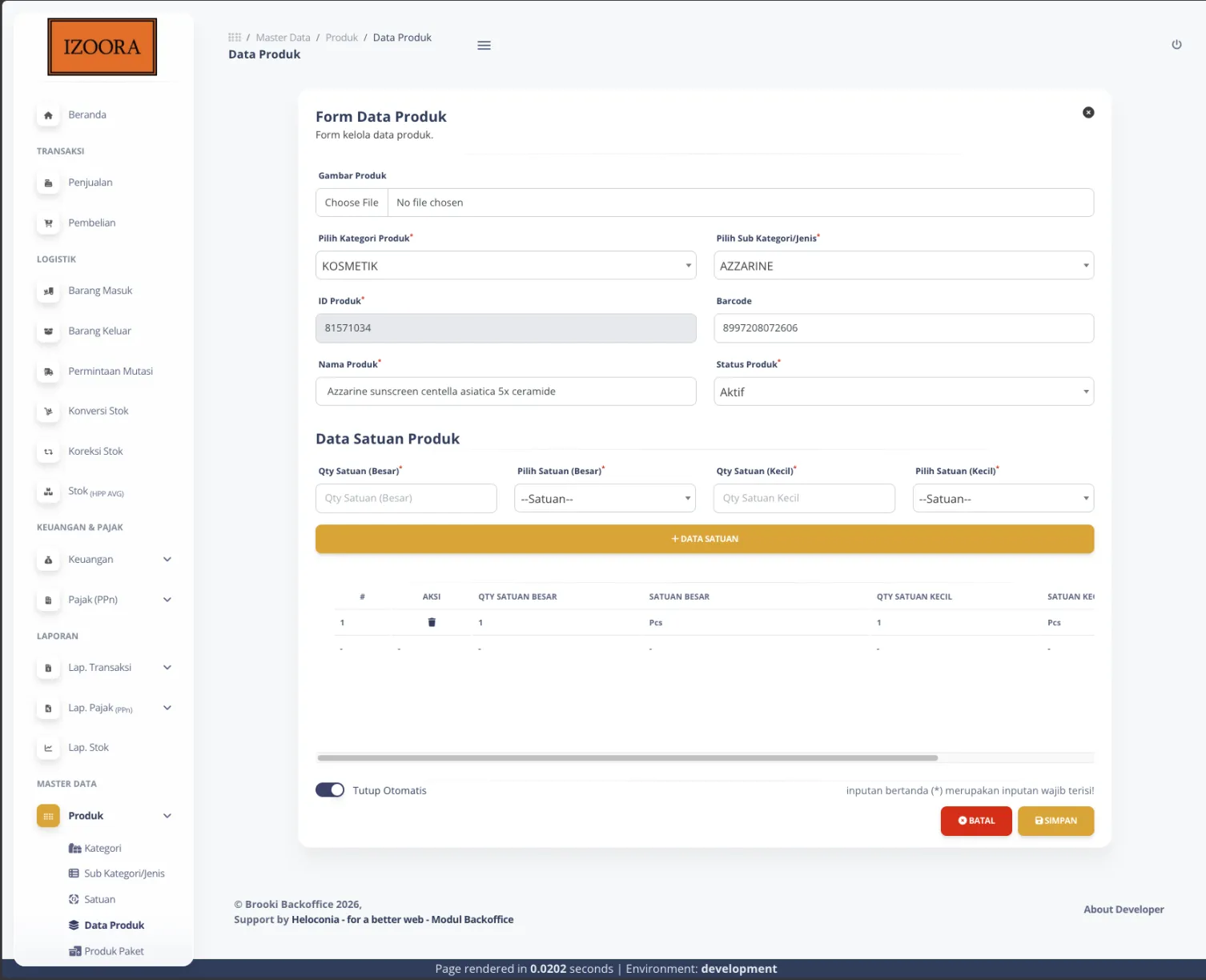Click the hamburger menu icon in header
The width and height of the screenshot is (1206, 980).
tap(484, 46)
